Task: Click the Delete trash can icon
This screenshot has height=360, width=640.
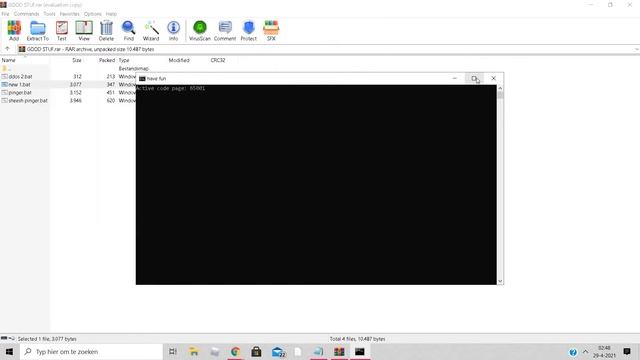Action: pos(106,31)
